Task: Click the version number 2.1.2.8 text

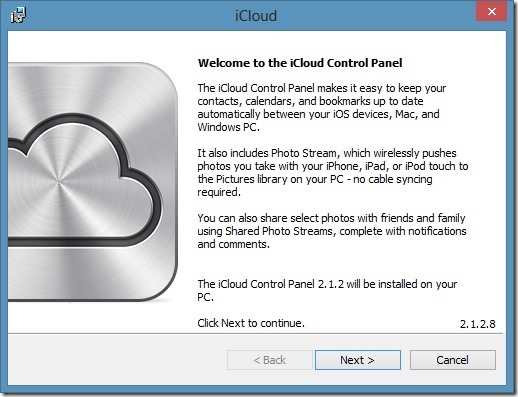Action: (x=477, y=324)
